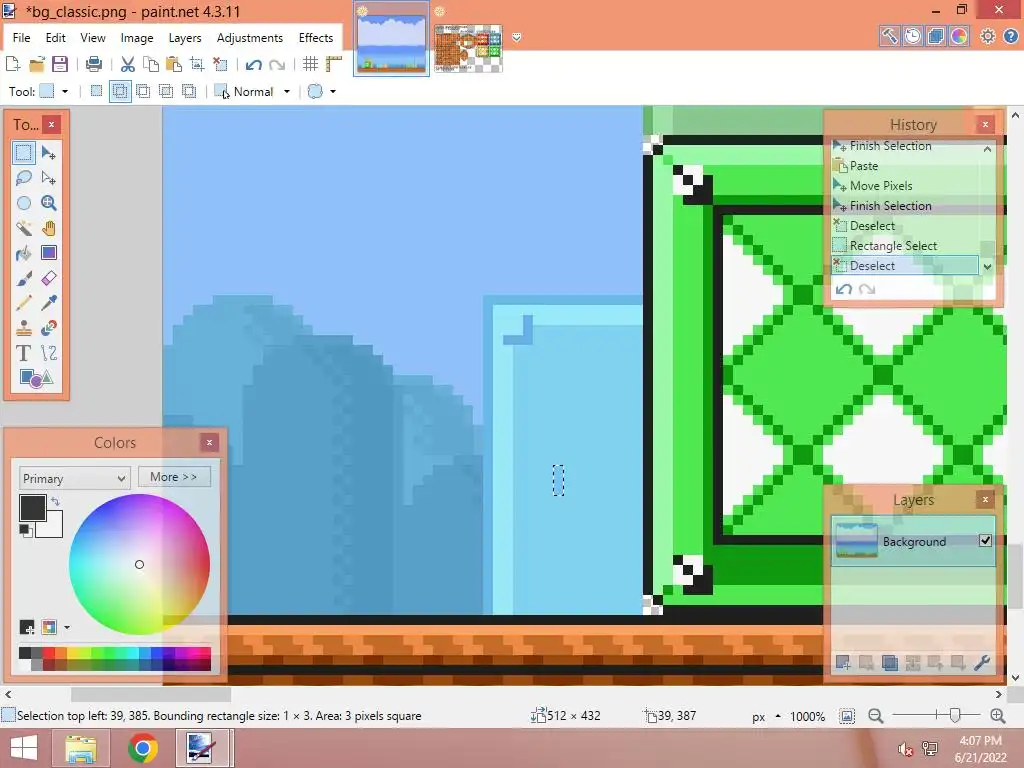Click the More >> button in Colors
Viewport: 1024px width, 768px height.
(x=174, y=477)
